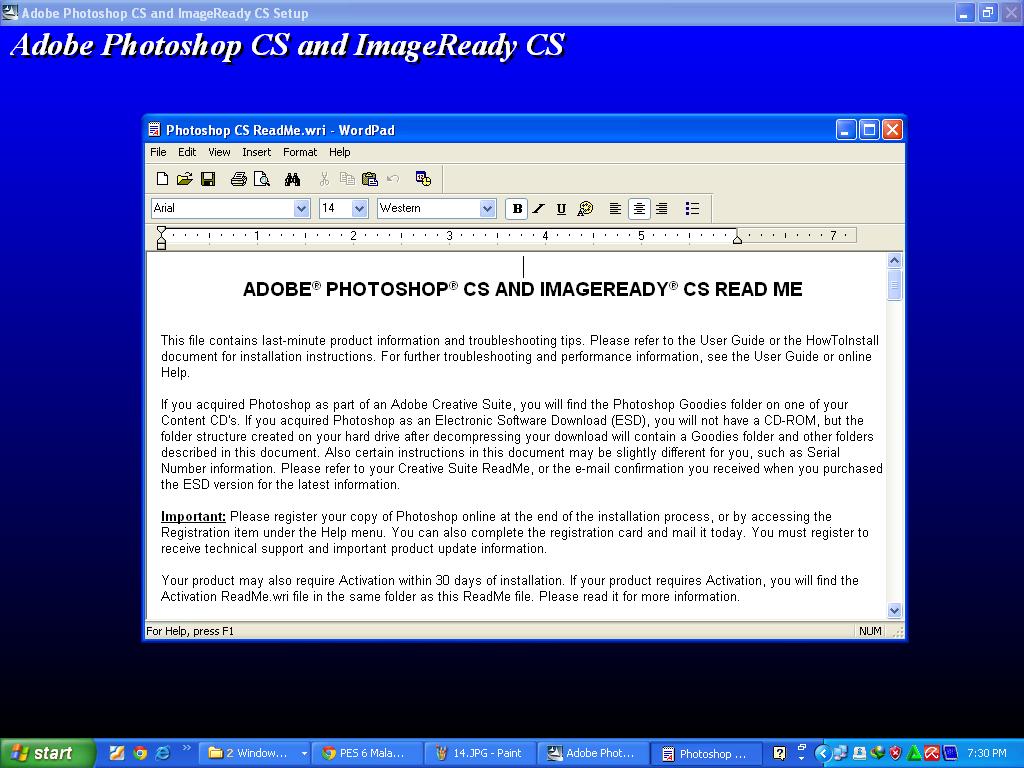Click the Undo arrow icon
This screenshot has width=1024, height=768.
click(392, 178)
